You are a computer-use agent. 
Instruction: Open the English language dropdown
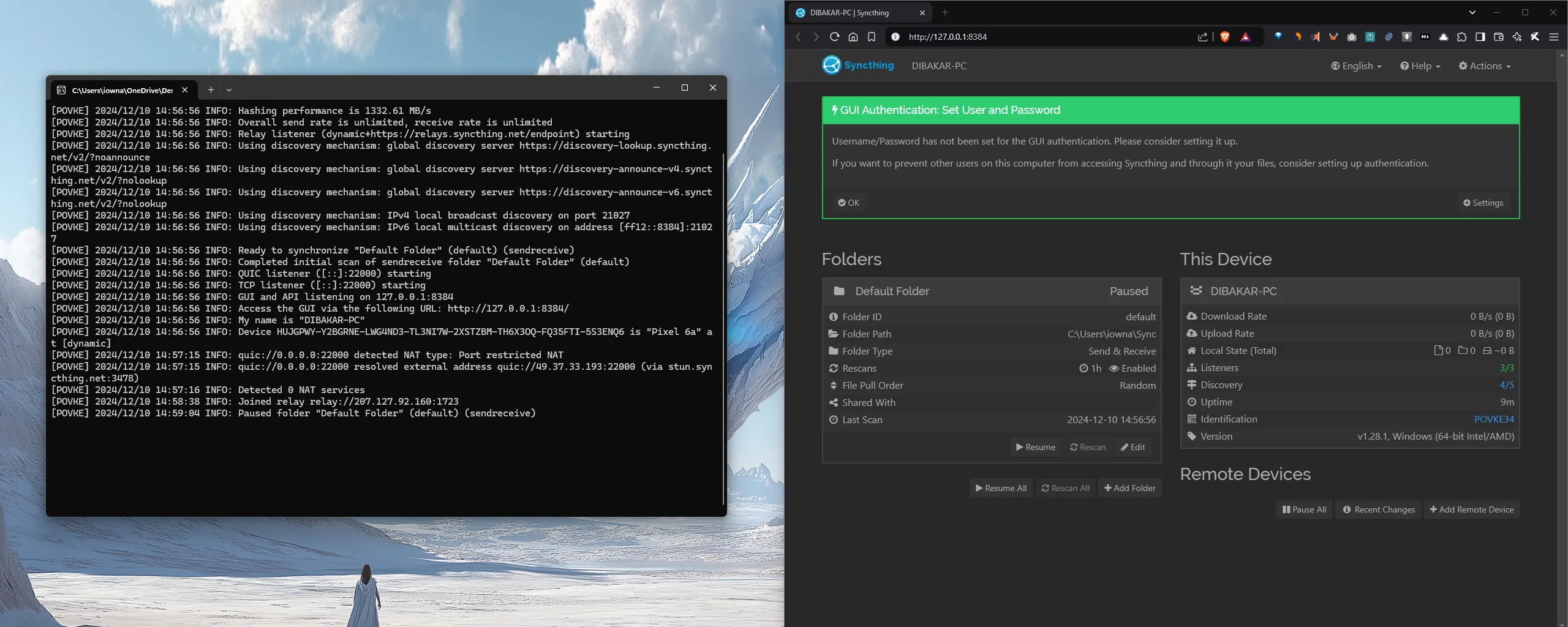click(1356, 66)
